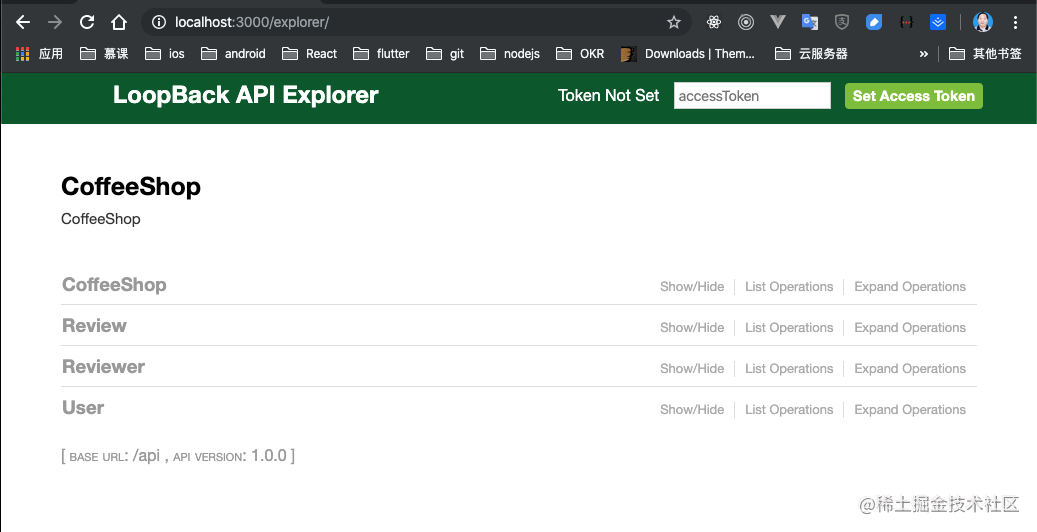
Task: Expand Operations for CoffeeShop
Action: [x=910, y=287]
